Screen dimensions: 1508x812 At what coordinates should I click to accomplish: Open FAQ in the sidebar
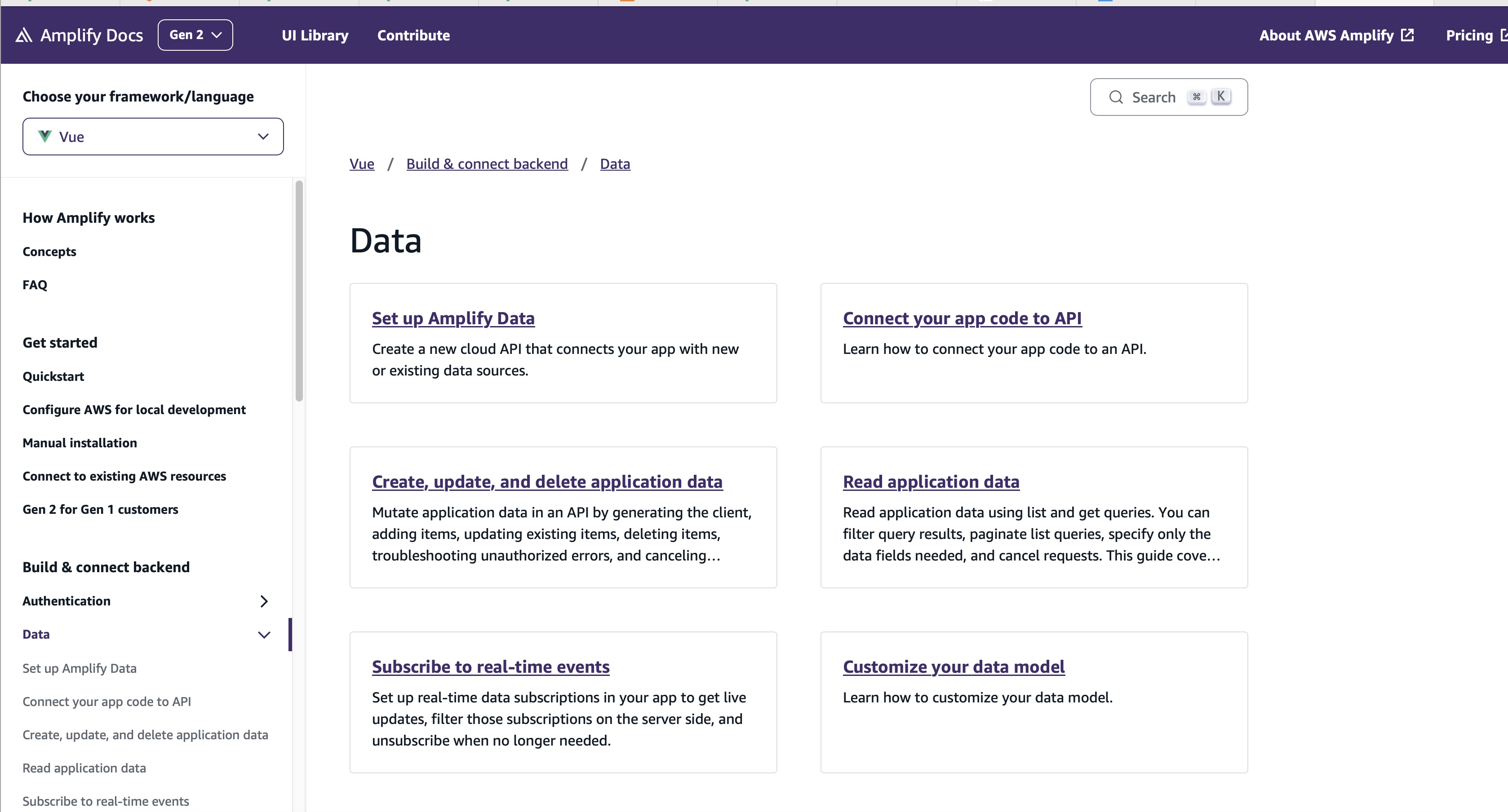coord(35,285)
